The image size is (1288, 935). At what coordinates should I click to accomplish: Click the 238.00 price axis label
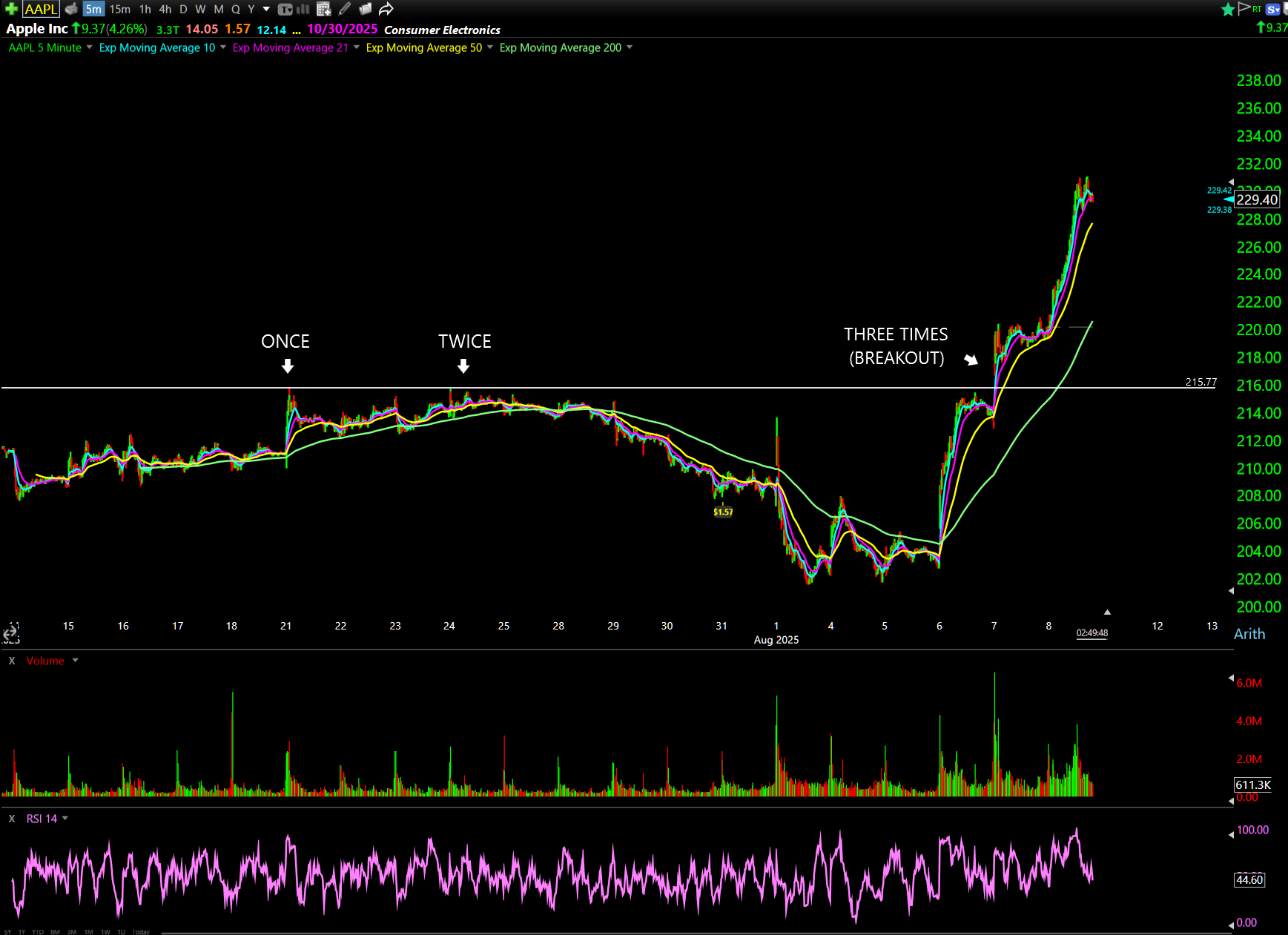tap(1258, 81)
